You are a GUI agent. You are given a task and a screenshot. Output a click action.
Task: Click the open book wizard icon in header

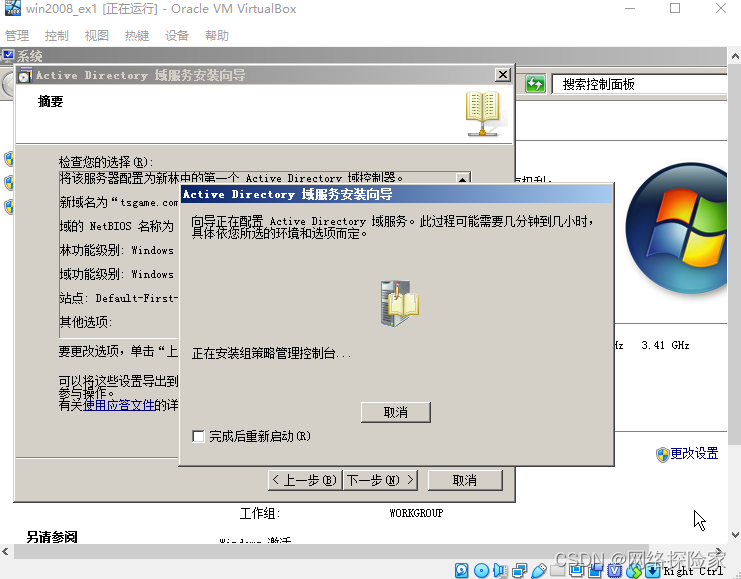pos(483,113)
